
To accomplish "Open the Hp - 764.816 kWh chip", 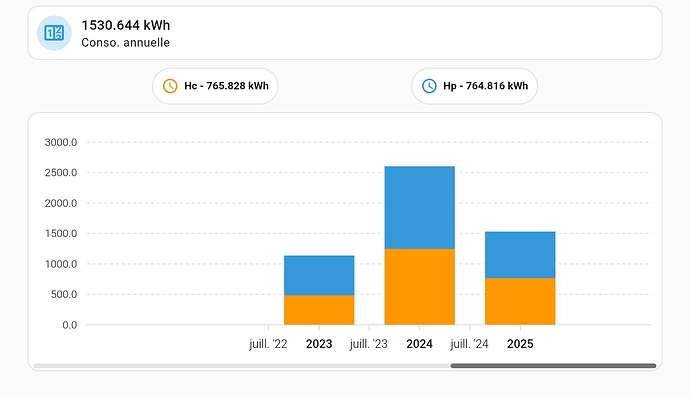I will pyautogui.click(x=474, y=86).
